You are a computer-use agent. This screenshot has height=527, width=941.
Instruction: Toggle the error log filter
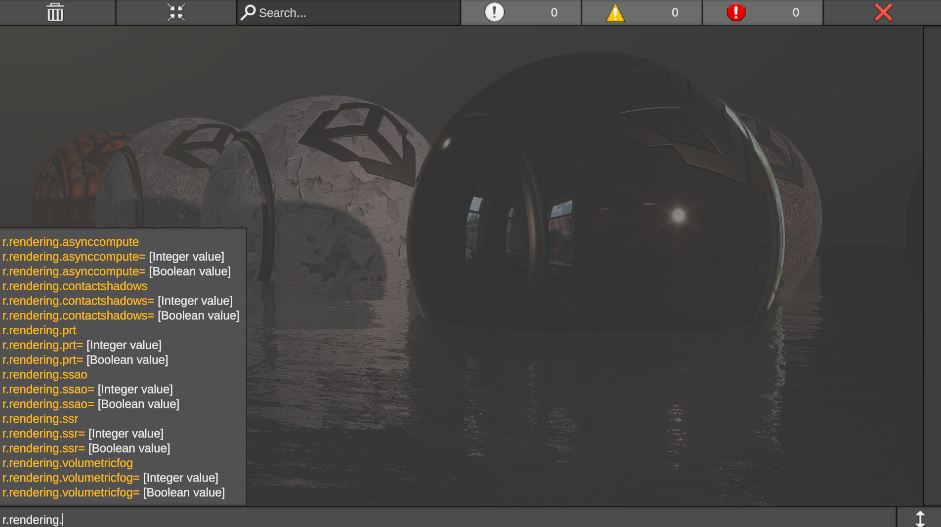click(762, 12)
